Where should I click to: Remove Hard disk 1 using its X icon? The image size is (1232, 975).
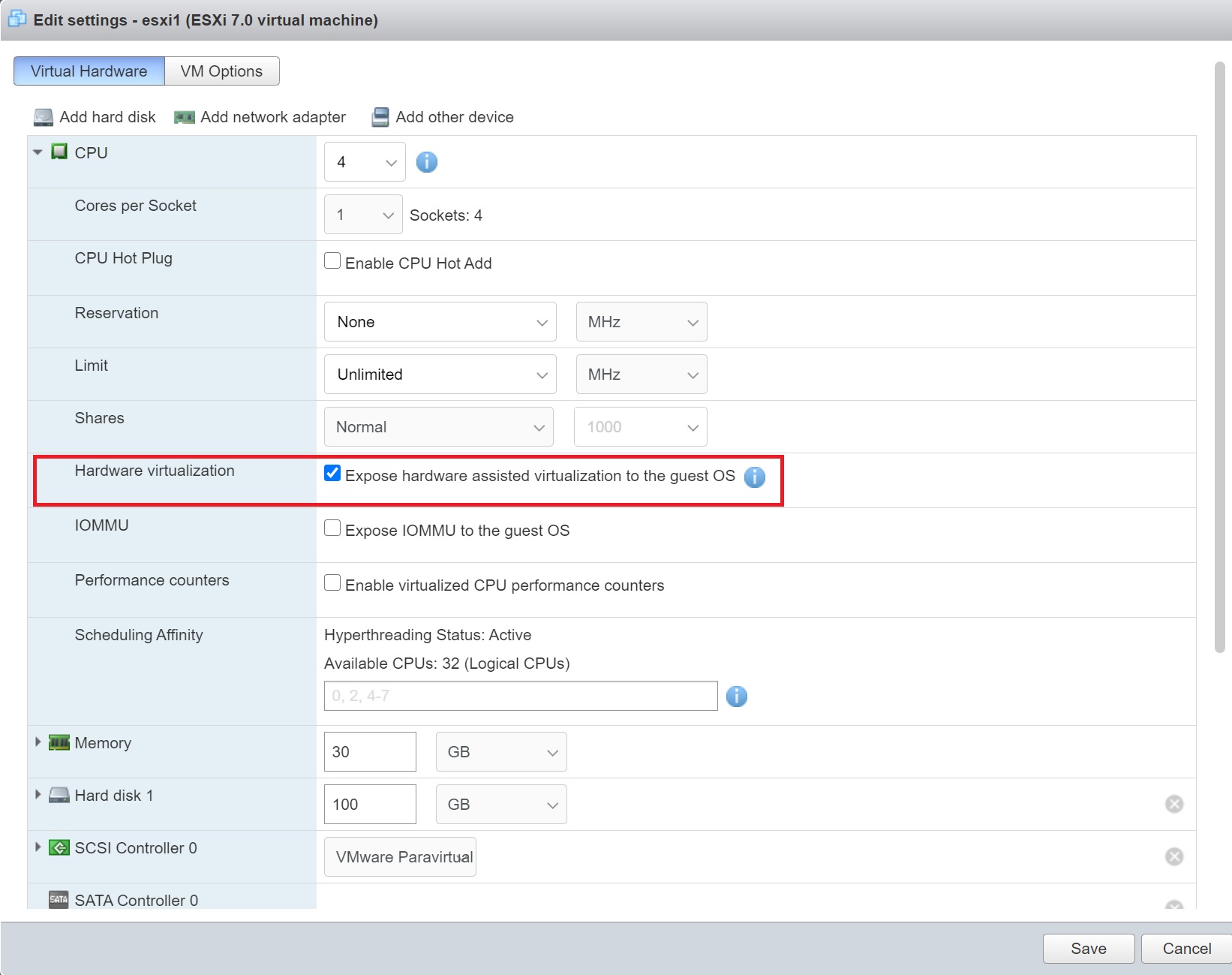(x=1173, y=804)
